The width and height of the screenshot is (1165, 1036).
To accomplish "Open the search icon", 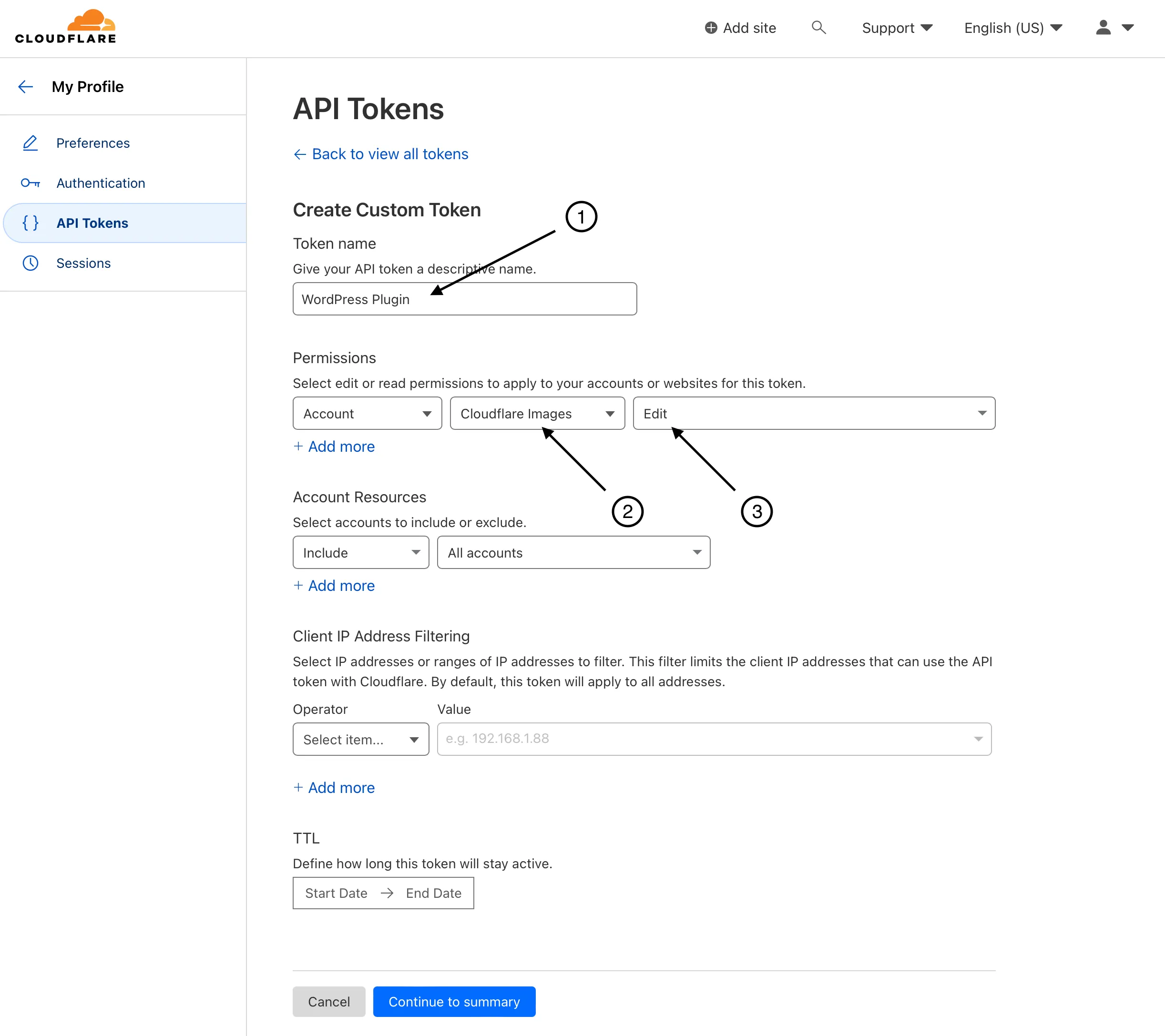I will (819, 27).
